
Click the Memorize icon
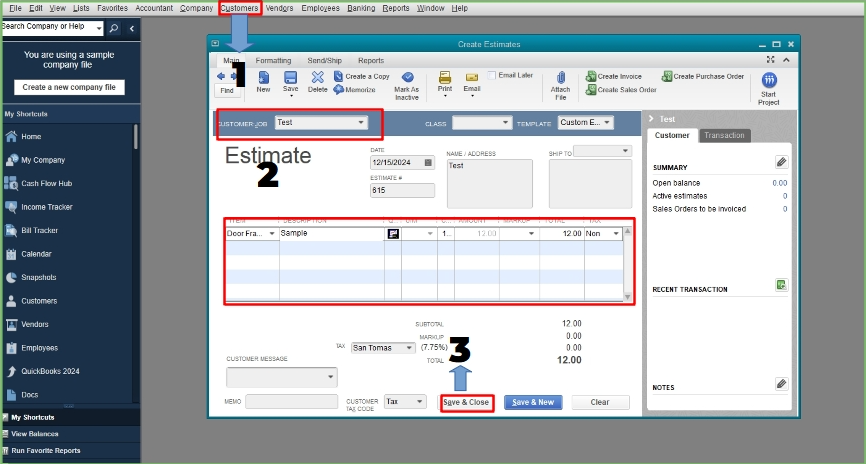tap(339, 89)
